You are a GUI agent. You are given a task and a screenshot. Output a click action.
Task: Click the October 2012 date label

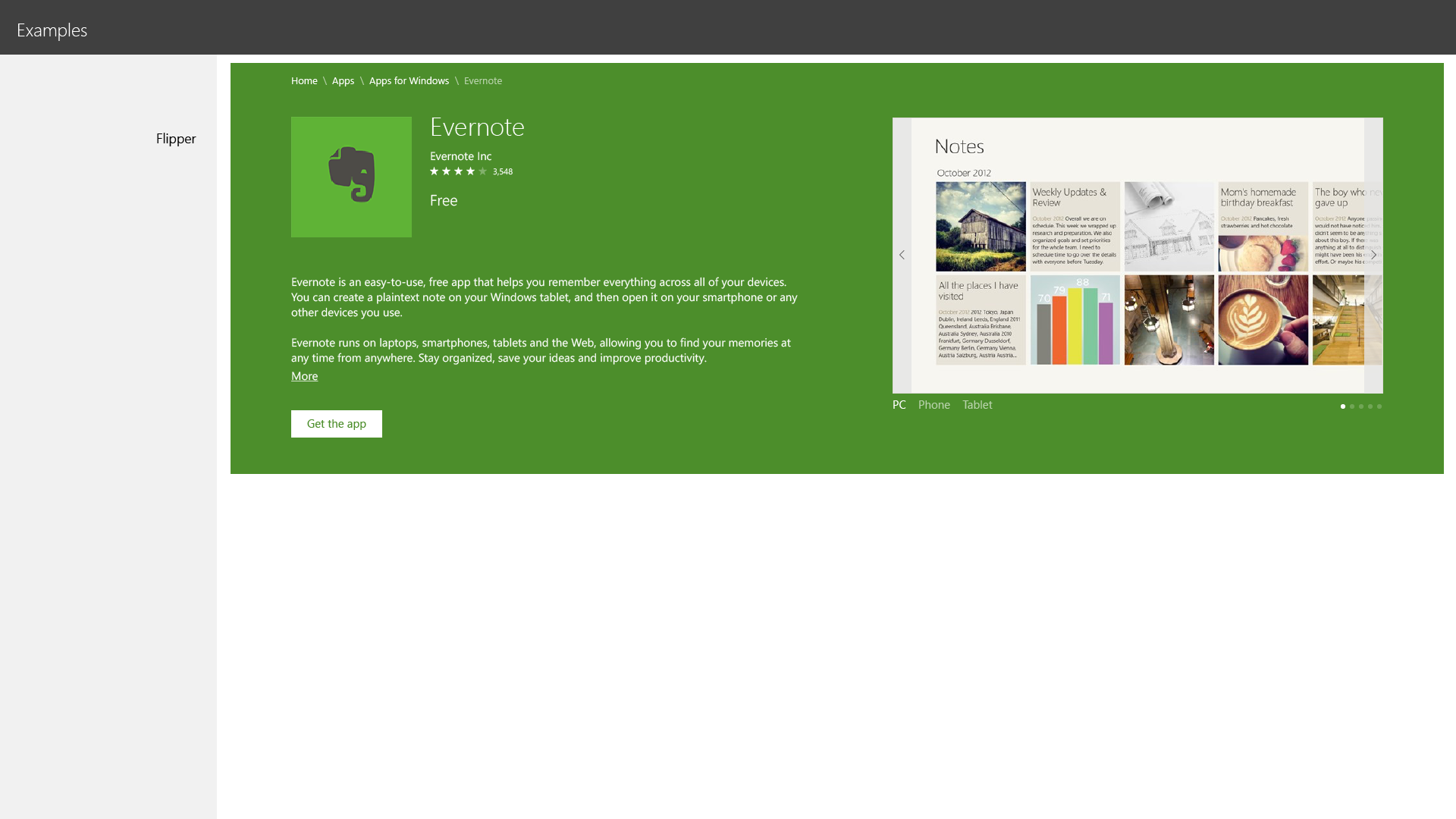964,173
